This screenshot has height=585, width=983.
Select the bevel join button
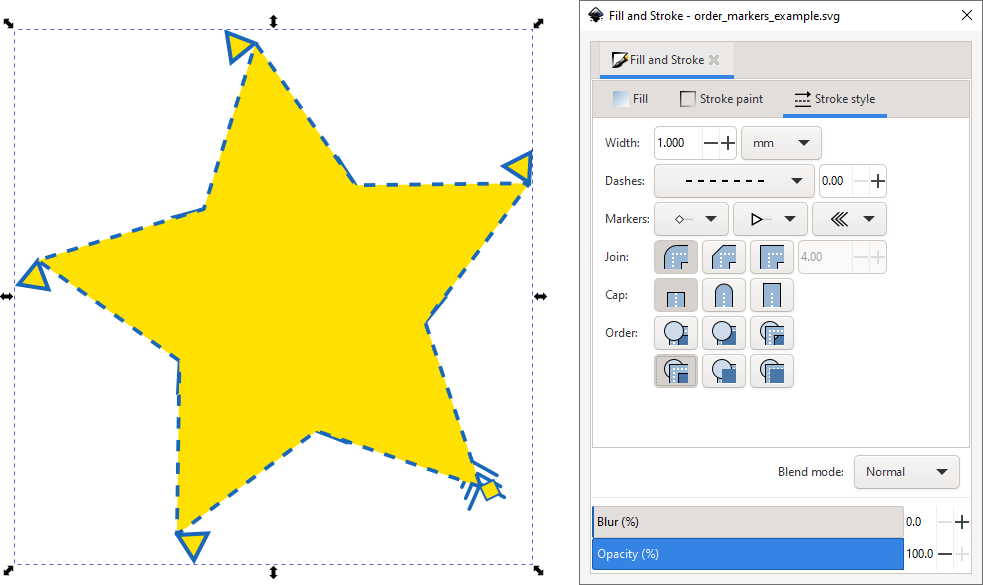coord(724,257)
